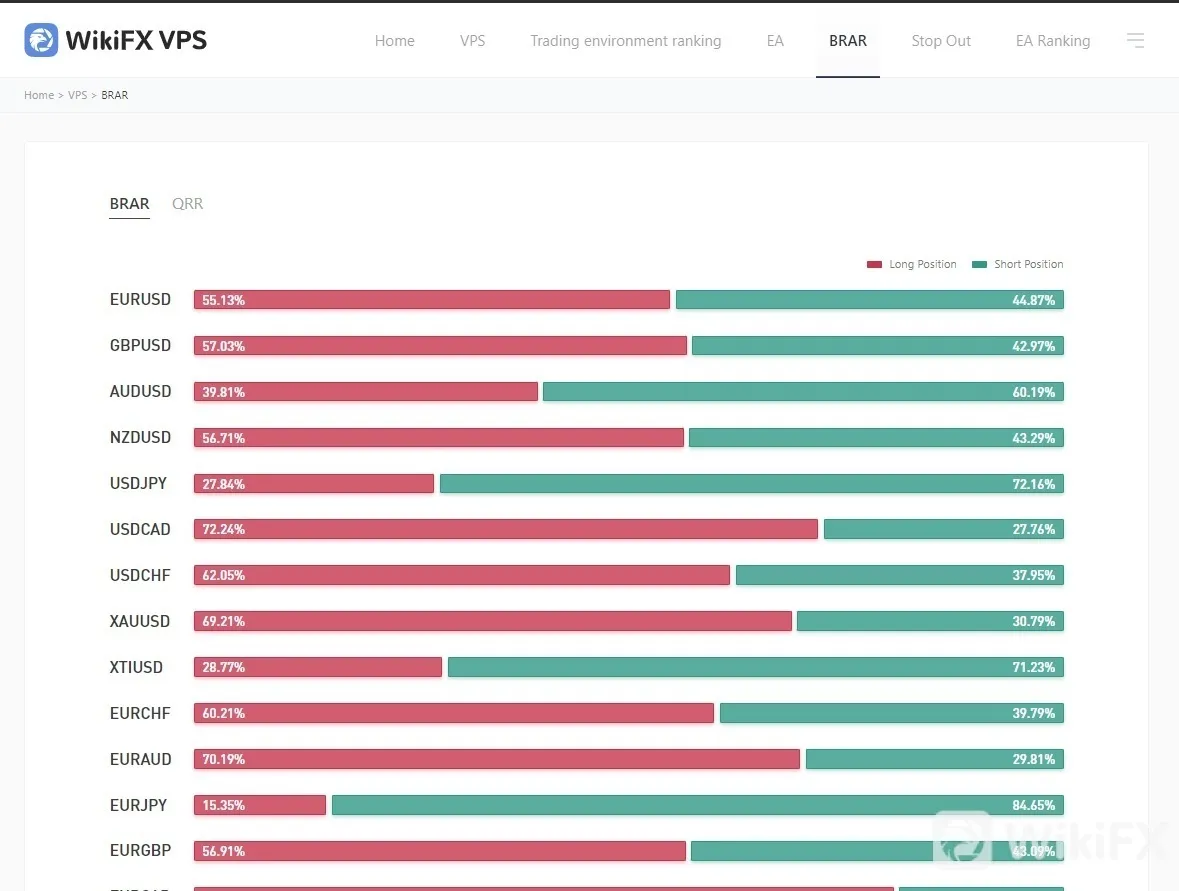Navigate to EA Ranking
1179x891 pixels.
pyautogui.click(x=1053, y=41)
